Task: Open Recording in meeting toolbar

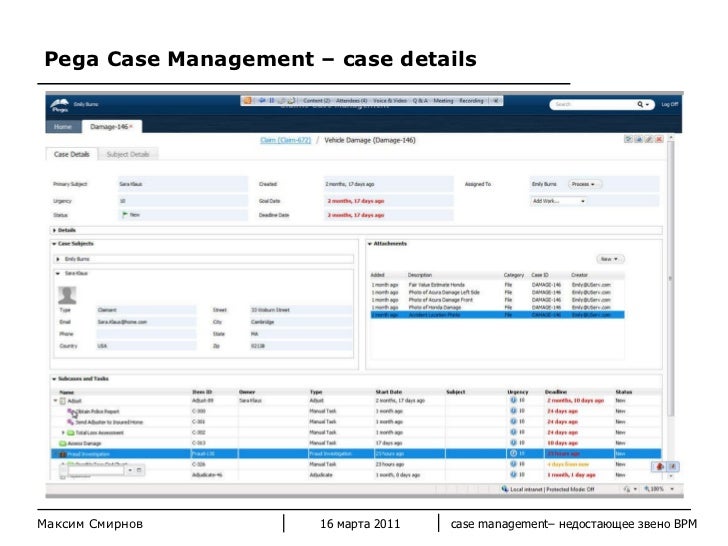Action: pyautogui.click(x=471, y=100)
